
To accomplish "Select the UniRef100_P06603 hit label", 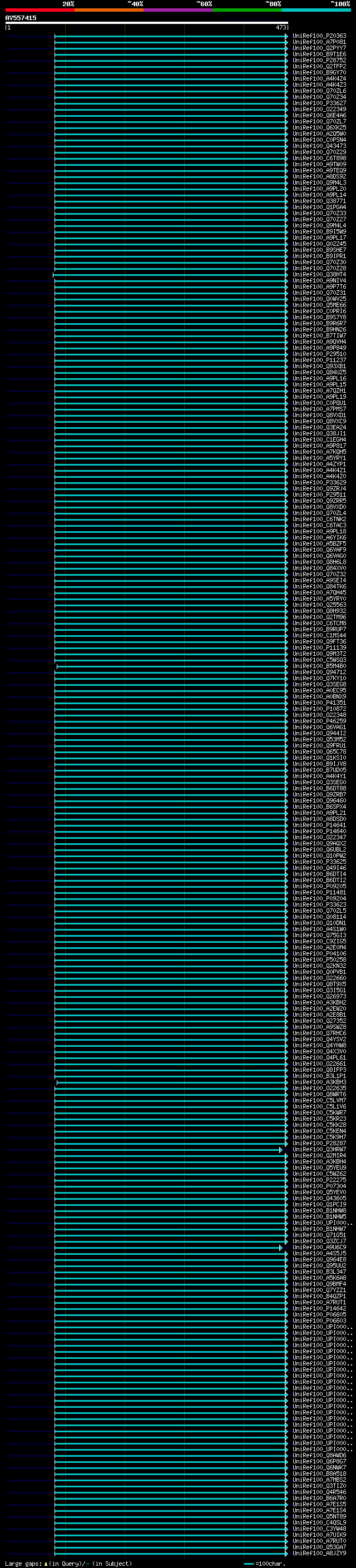I will (319, 1320).
